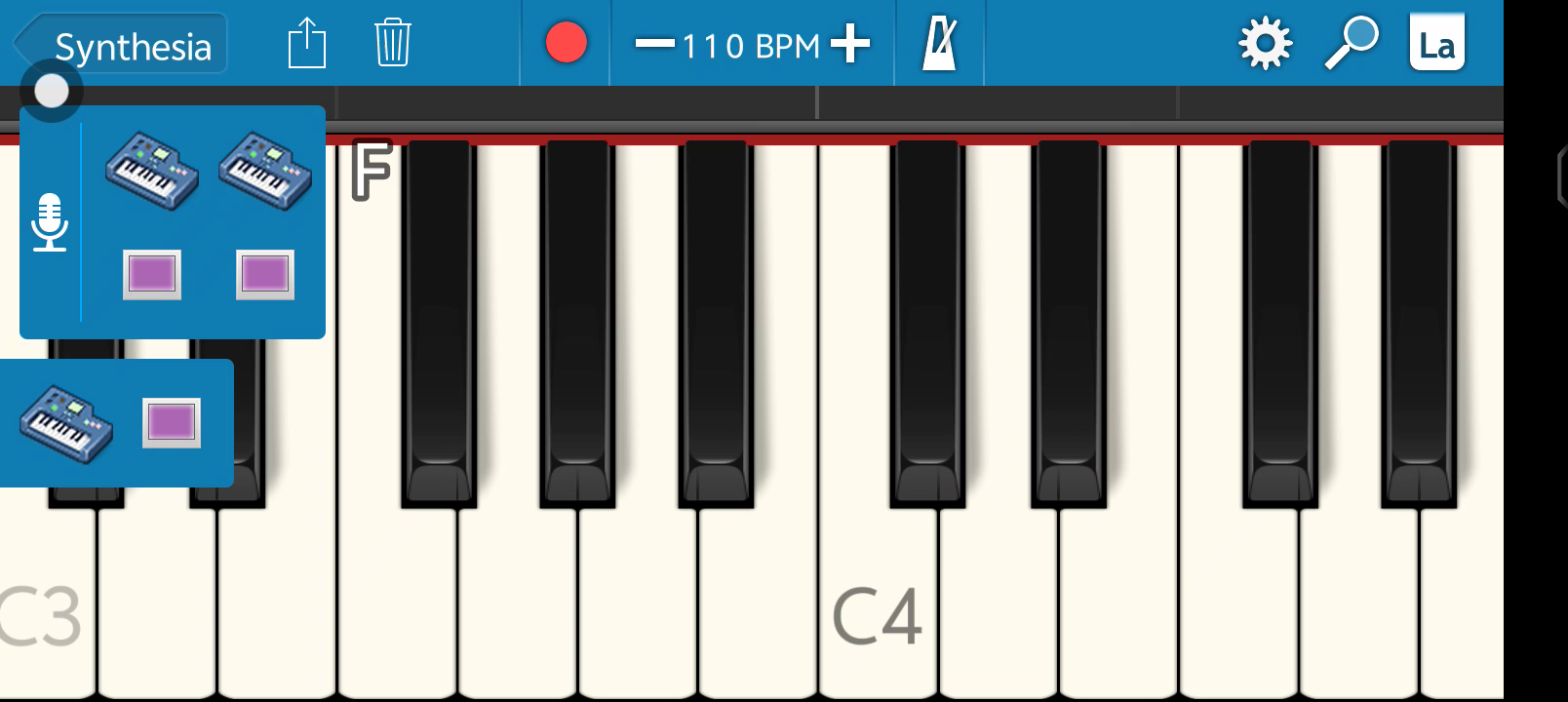Pick the purple swatch under the first synthesizer
The width and height of the screenshot is (1568, 702).
[x=152, y=274]
